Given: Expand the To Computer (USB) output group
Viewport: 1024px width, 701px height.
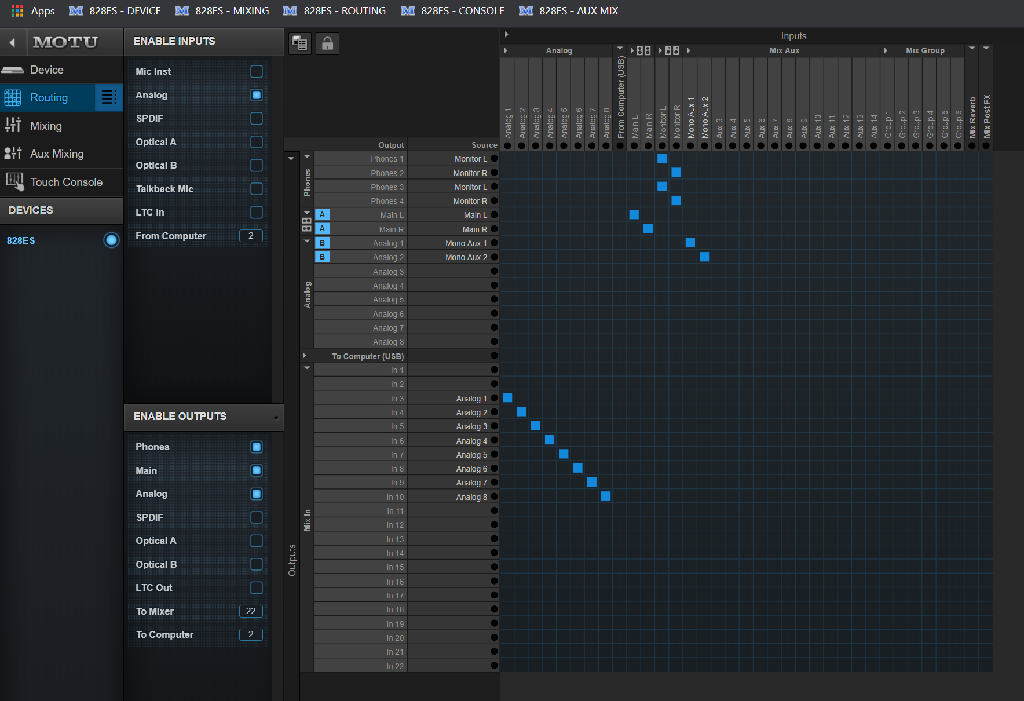Looking at the screenshot, I should point(305,356).
